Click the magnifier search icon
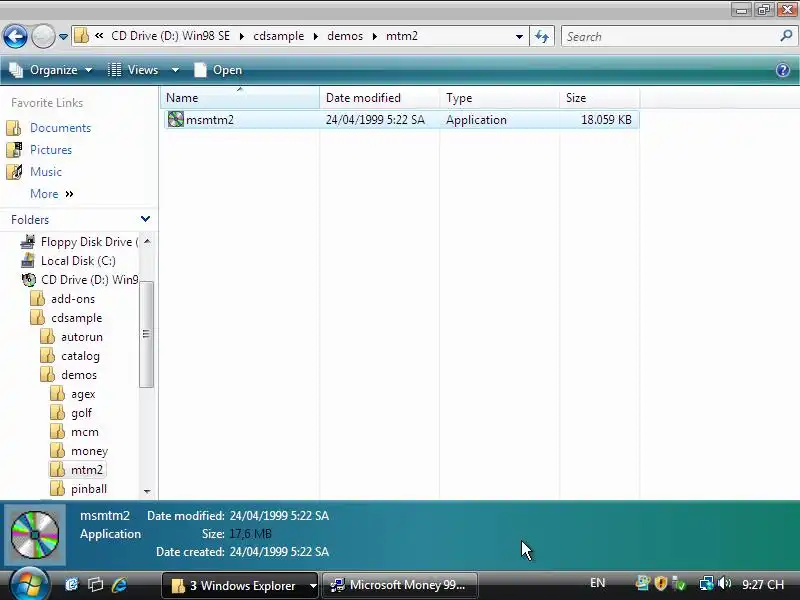Image resolution: width=800 pixels, height=600 pixels. pyautogui.click(x=786, y=36)
